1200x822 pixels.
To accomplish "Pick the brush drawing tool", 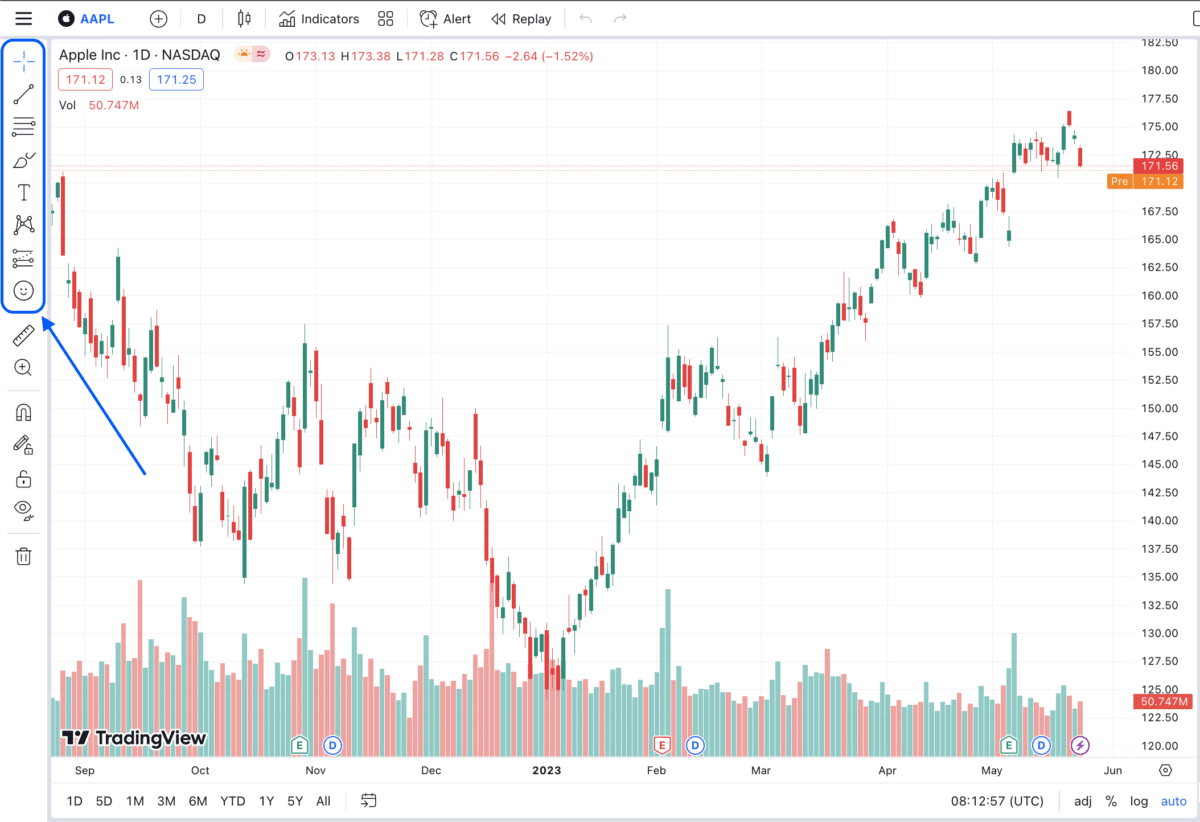I will pyautogui.click(x=24, y=160).
